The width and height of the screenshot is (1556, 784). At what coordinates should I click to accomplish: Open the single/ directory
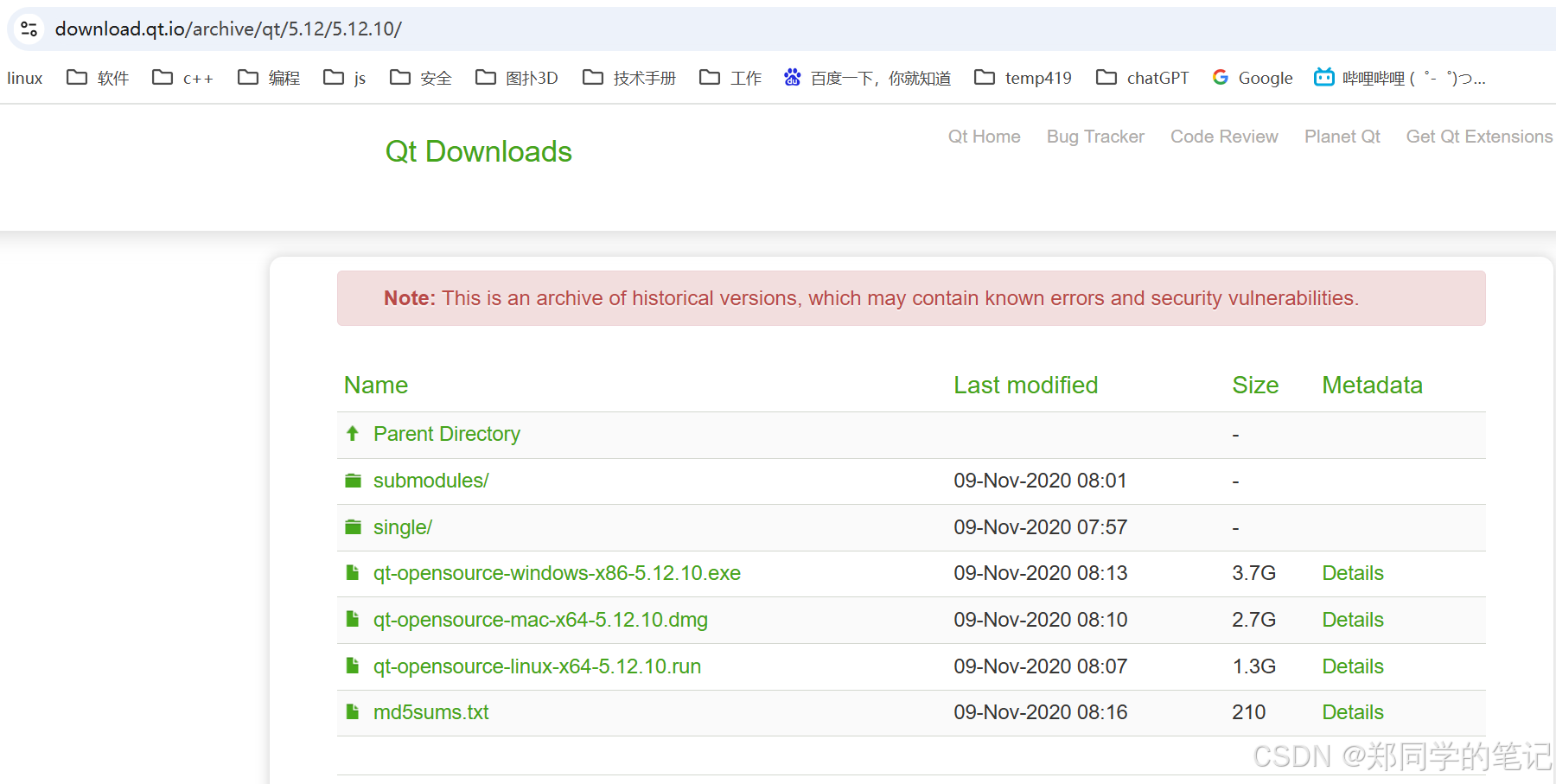tap(403, 527)
